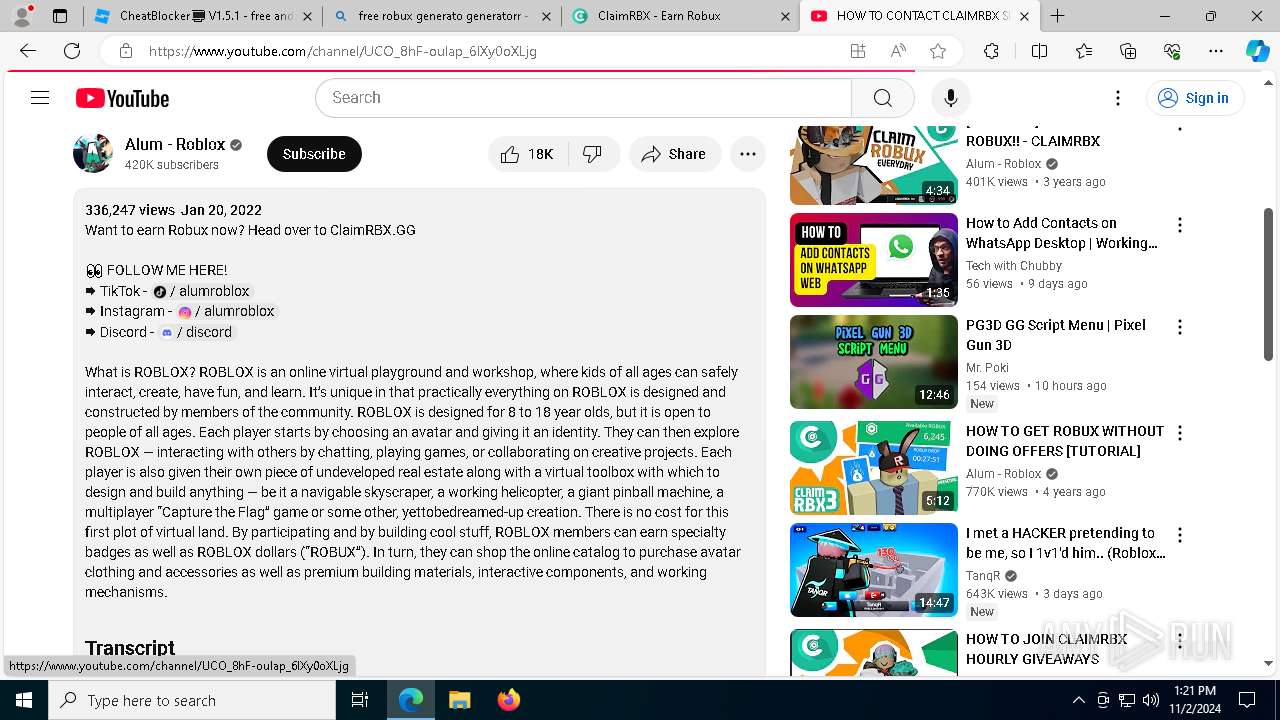Open the Discord link in description

[196, 332]
